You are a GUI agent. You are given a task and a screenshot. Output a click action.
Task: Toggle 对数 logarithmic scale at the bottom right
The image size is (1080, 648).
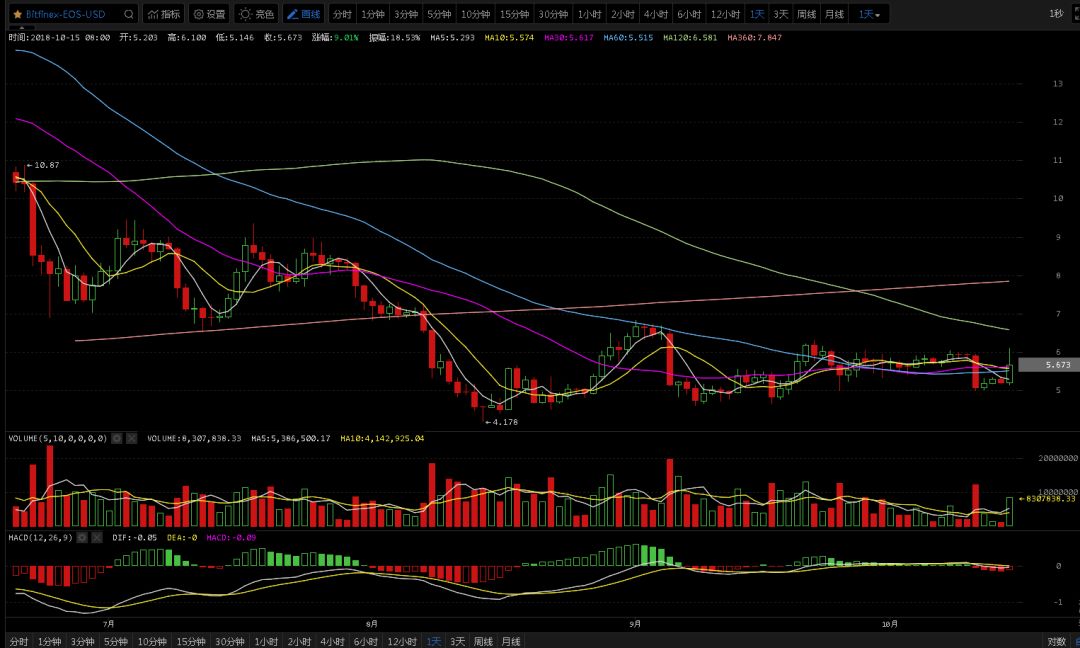[x=1057, y=641]
